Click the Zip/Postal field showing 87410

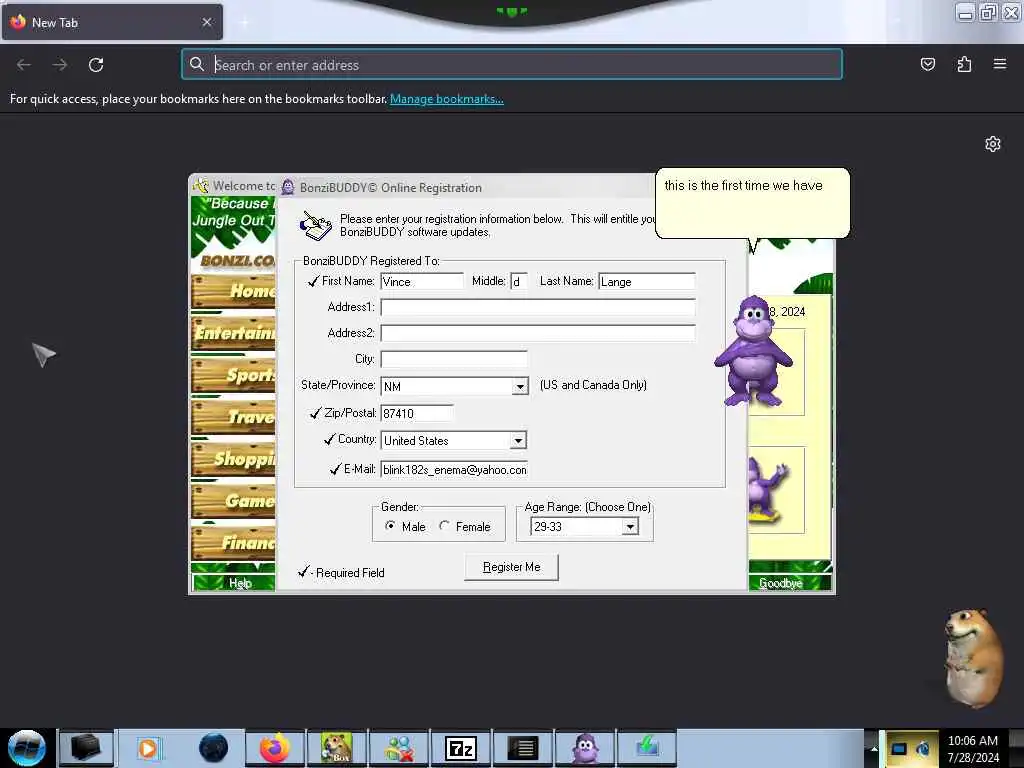(x=417, y=413)
